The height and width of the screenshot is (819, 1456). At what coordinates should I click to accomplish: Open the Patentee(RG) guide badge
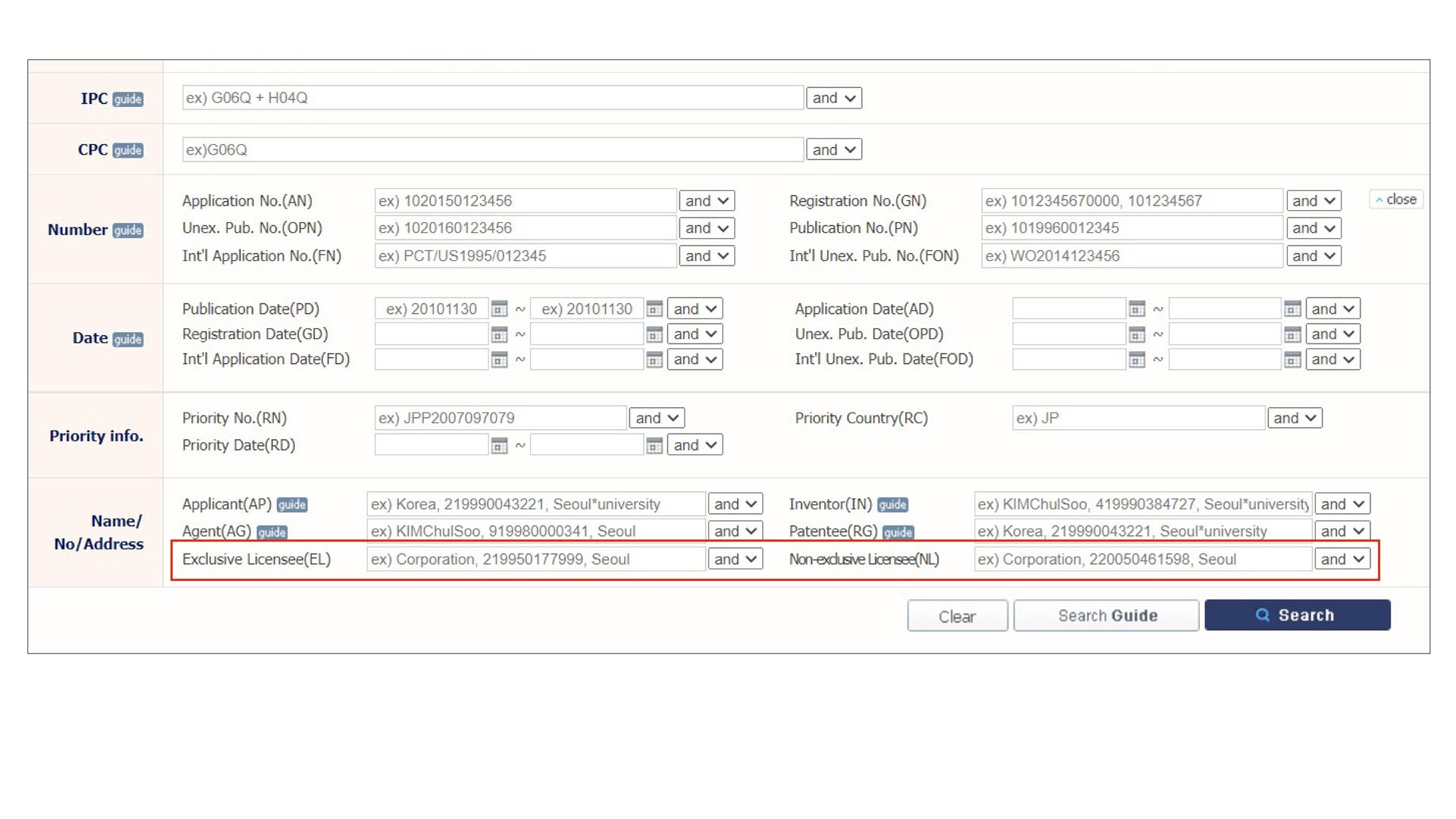coord(898,532)
